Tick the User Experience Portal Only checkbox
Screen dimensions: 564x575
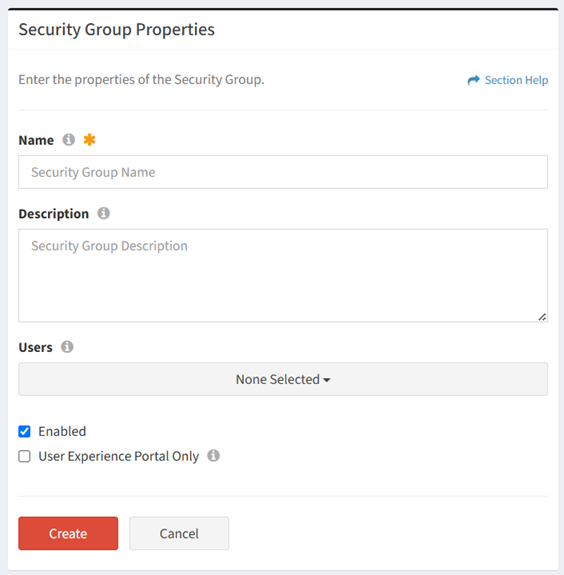[25, 457]
